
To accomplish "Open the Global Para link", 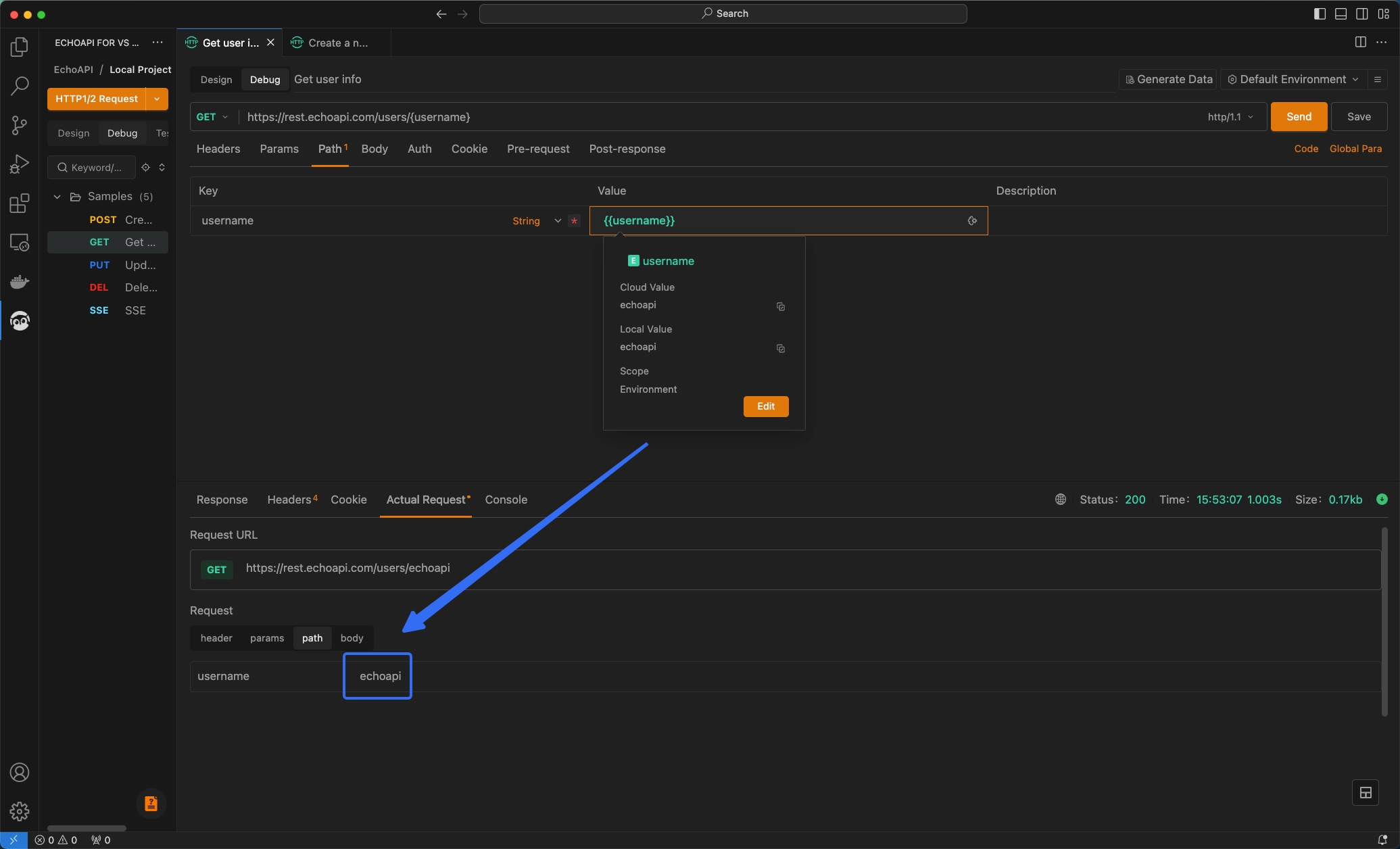I will [x=1355, y=149].
